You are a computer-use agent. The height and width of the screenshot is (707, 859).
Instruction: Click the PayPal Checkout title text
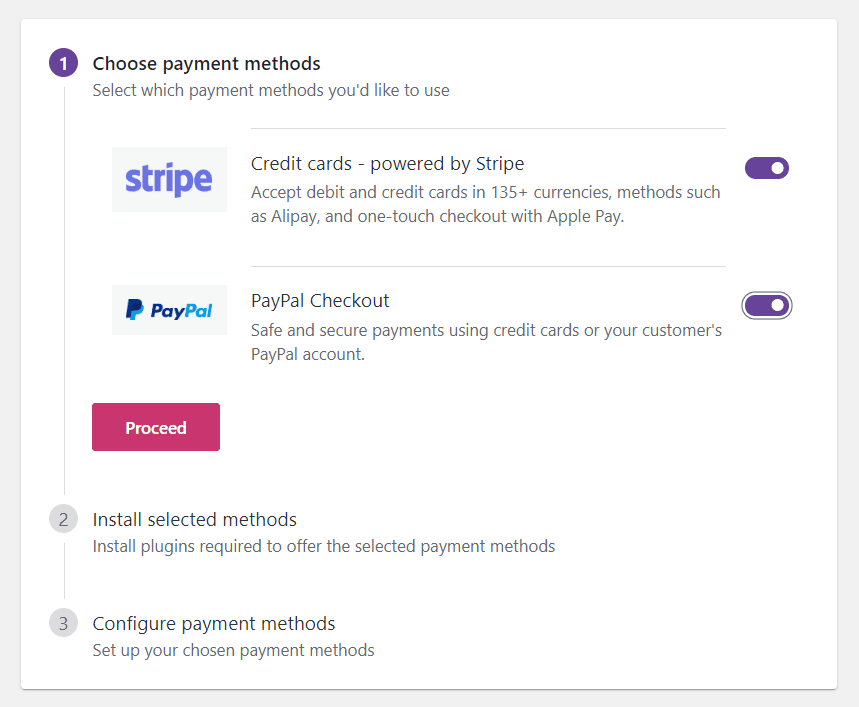click(320, 301)
